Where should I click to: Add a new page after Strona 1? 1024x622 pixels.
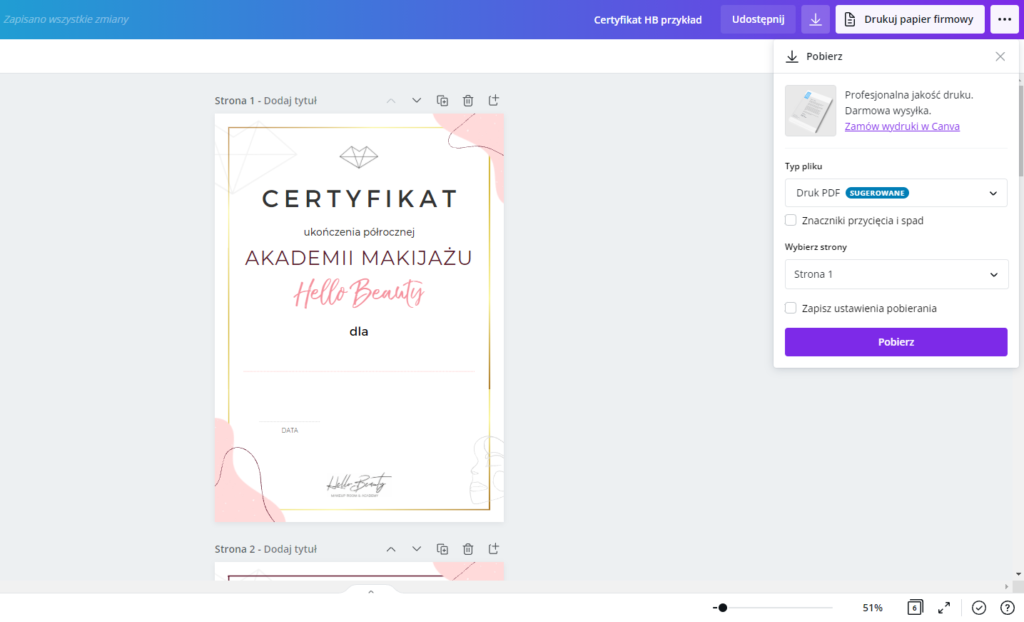coord(494,101)
